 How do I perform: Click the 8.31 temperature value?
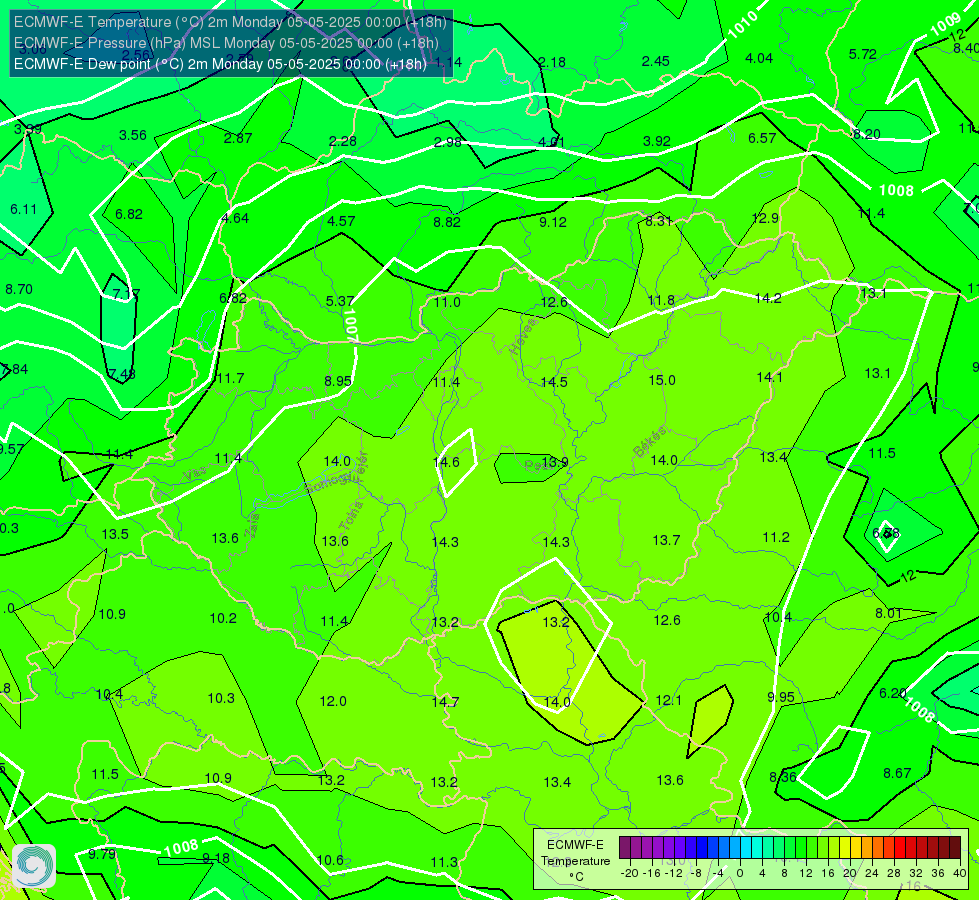[x=659, y=220]
